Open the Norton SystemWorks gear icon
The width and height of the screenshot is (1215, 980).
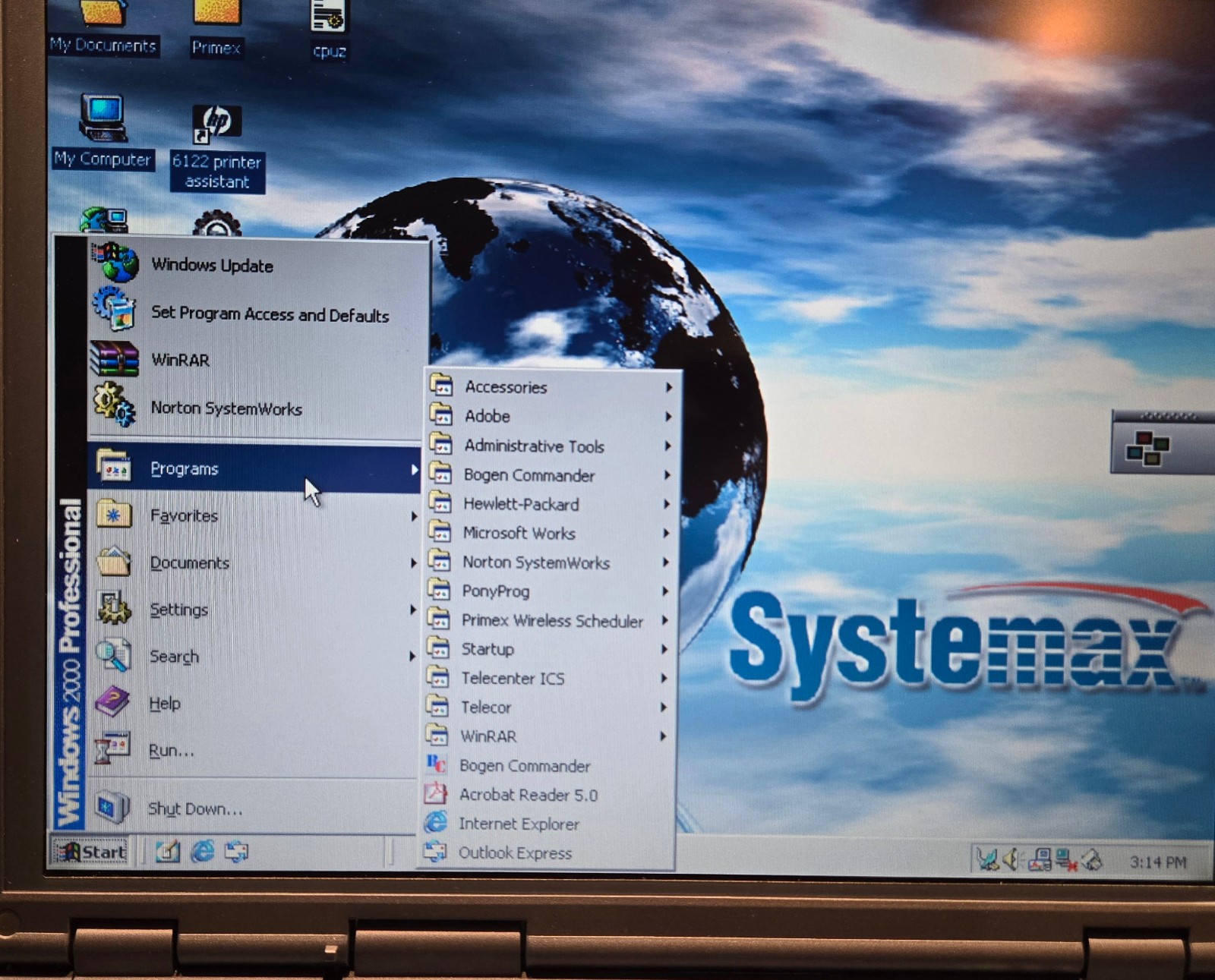tap(115, 405)
